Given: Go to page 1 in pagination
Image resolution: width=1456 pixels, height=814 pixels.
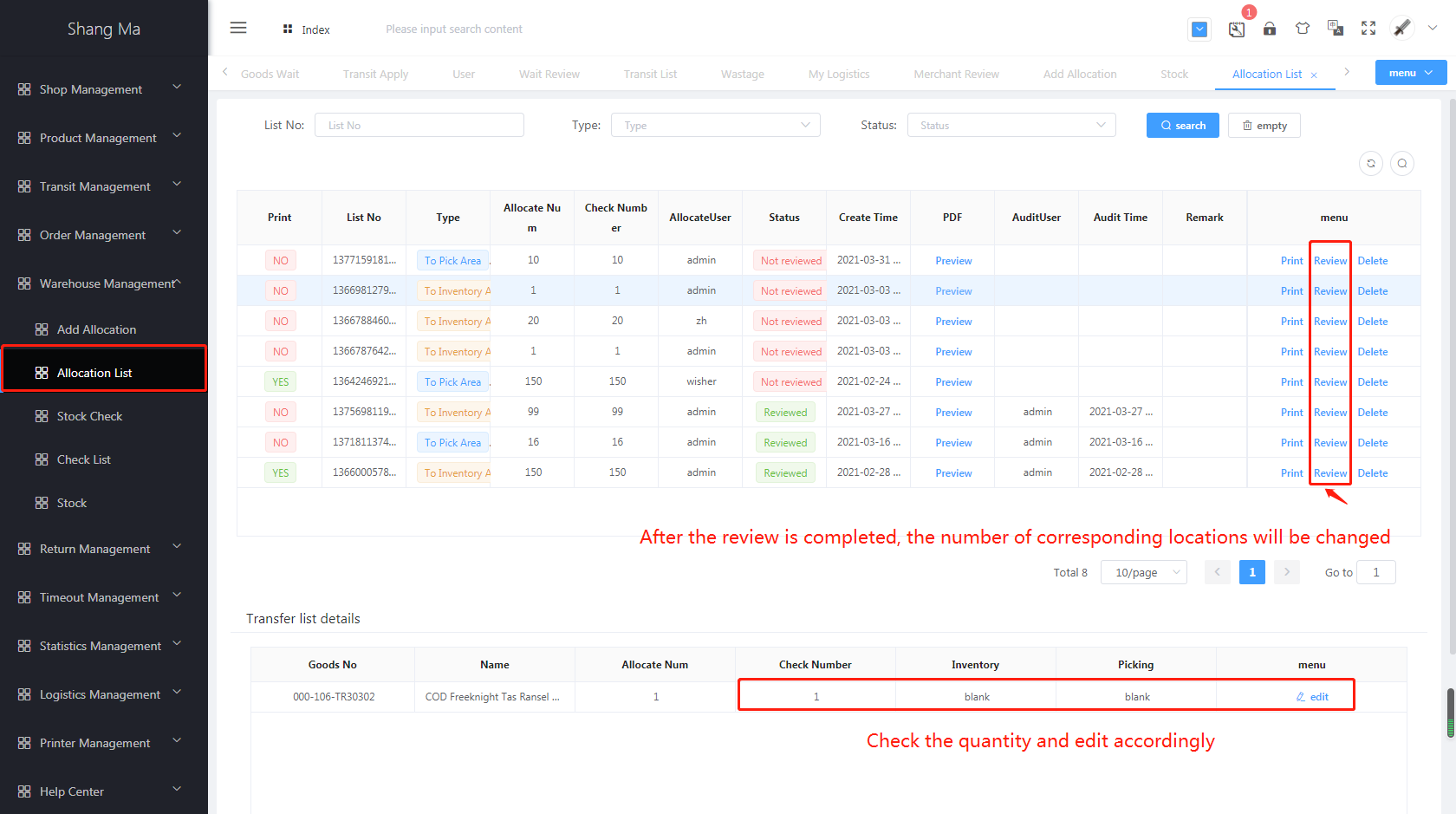Looking at the screenshot, I should pyautogui.click(x=1252, y=572).
